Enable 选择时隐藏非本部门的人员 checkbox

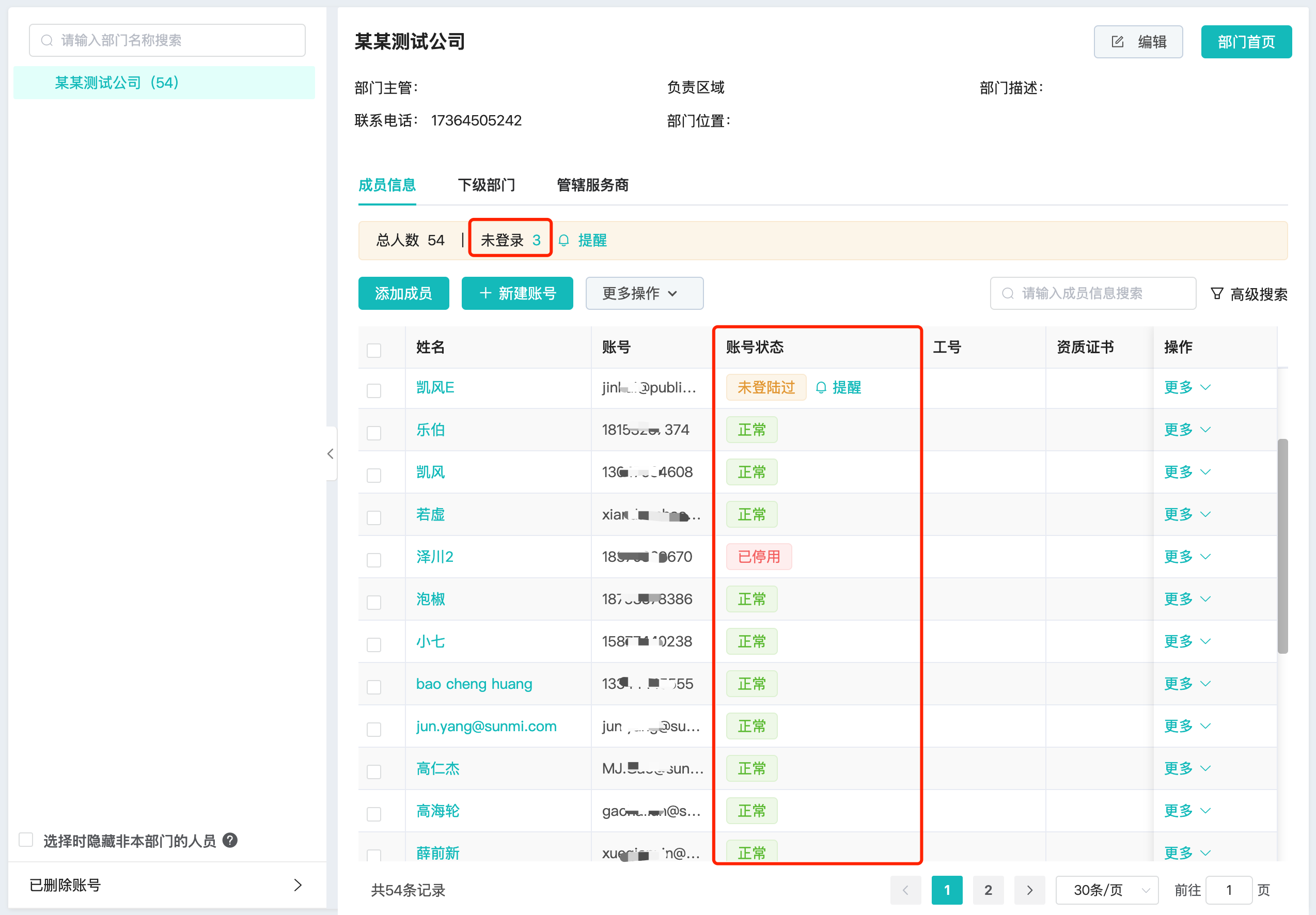tap(26, 840)
